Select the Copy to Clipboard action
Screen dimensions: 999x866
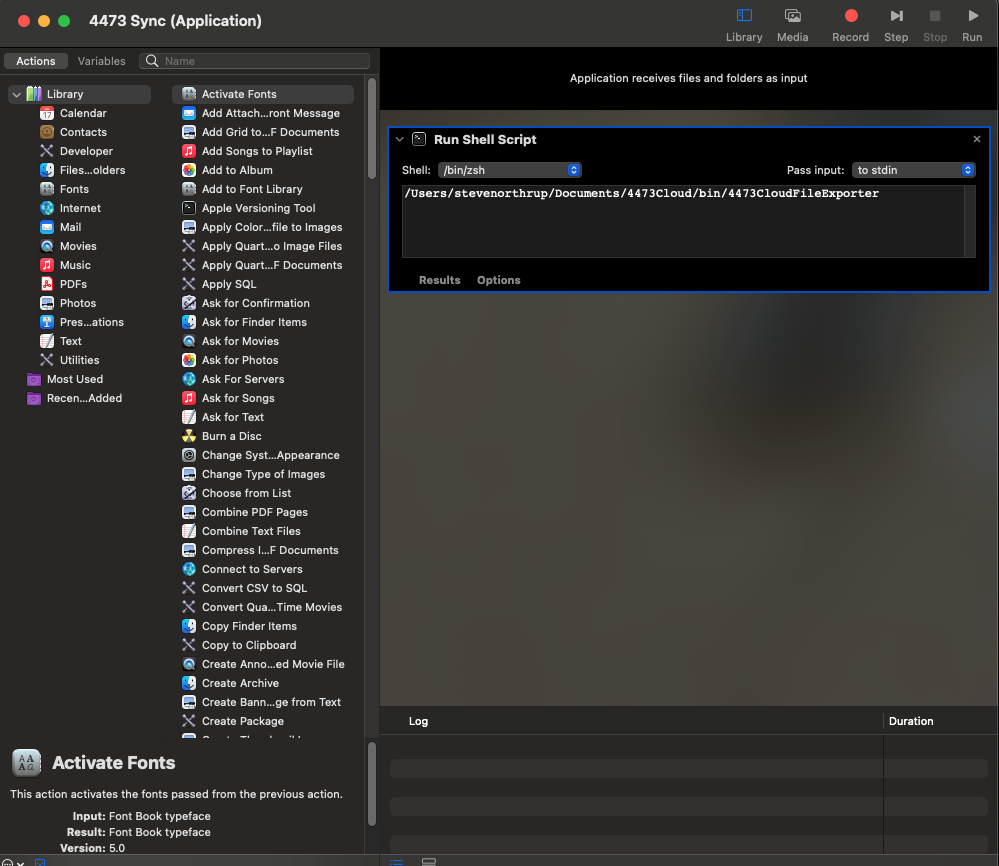[248, 646]
